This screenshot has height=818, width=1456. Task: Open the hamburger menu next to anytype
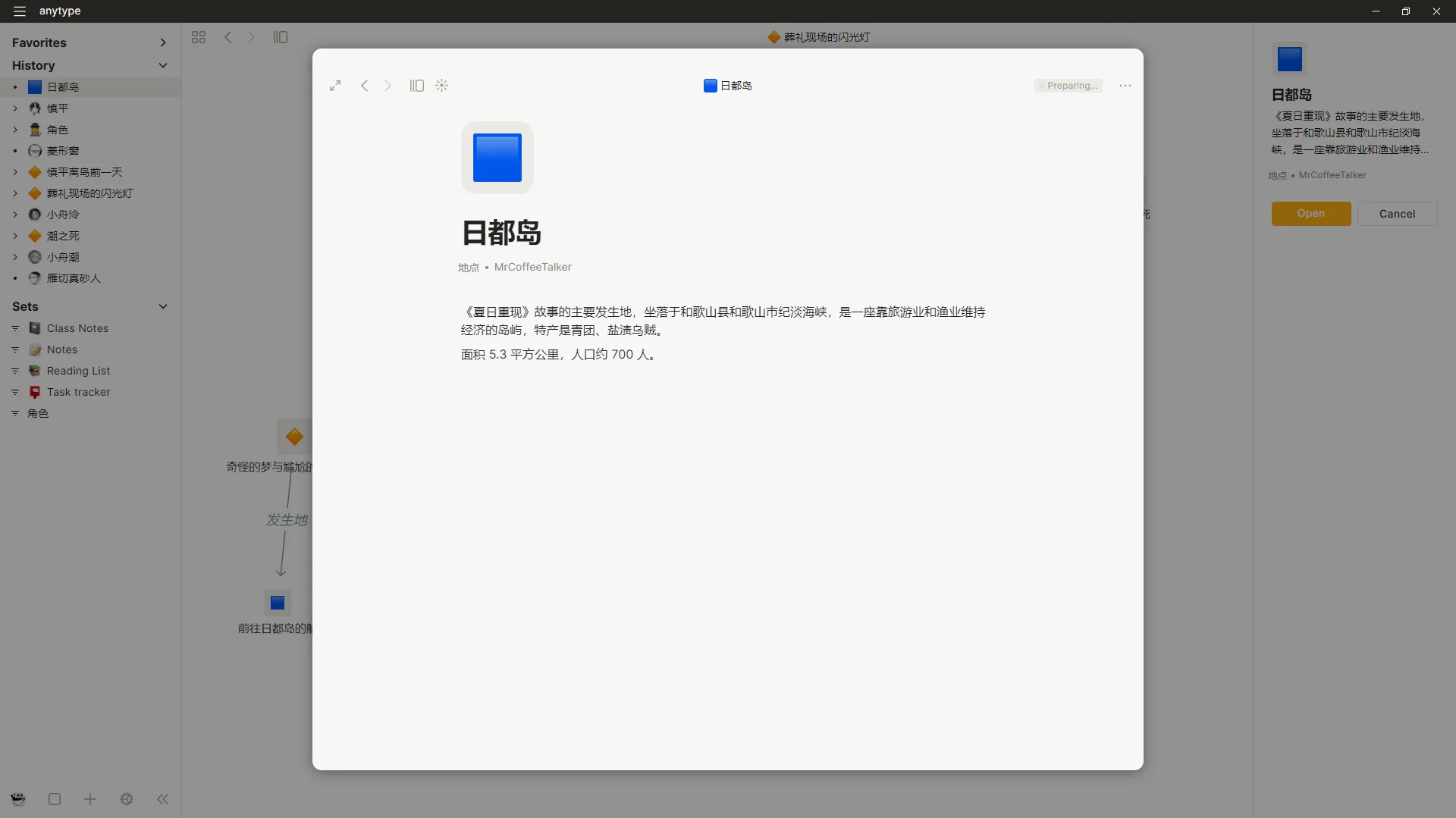tap(20, 11)
